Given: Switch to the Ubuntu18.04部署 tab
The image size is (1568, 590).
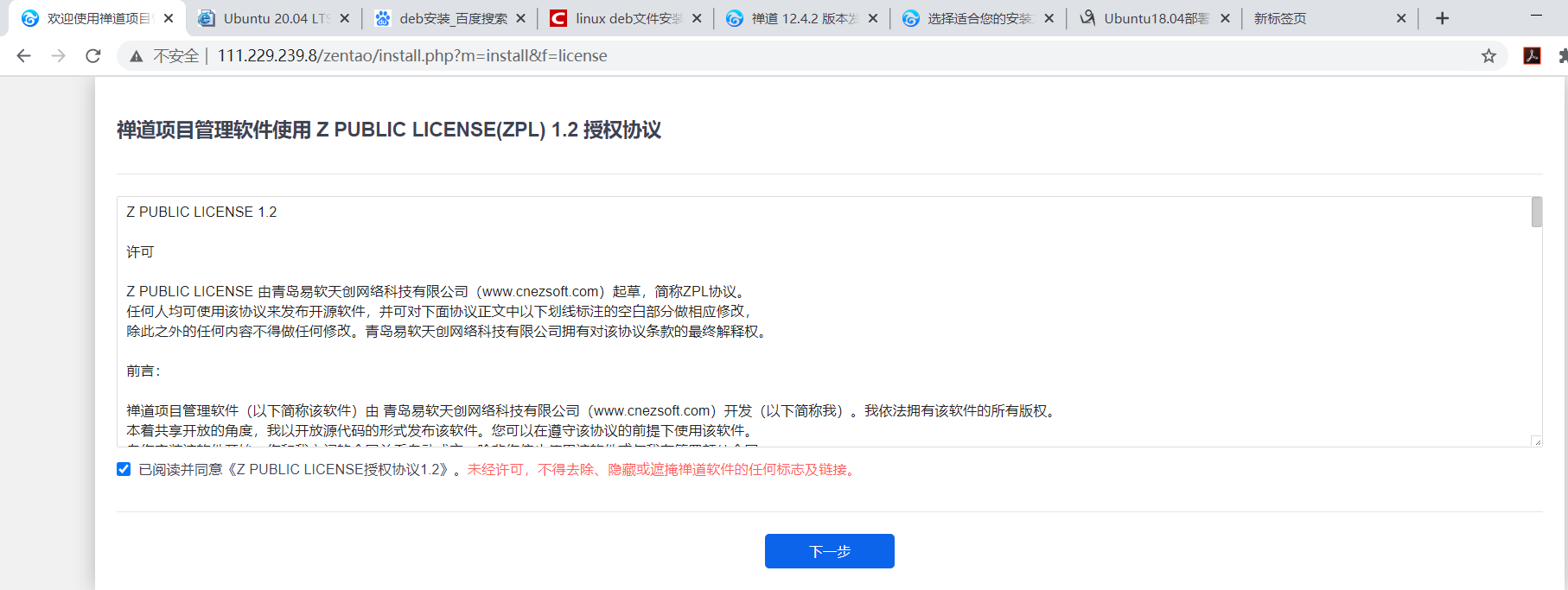Looking at the screenshot, I should click(1154, 18).
